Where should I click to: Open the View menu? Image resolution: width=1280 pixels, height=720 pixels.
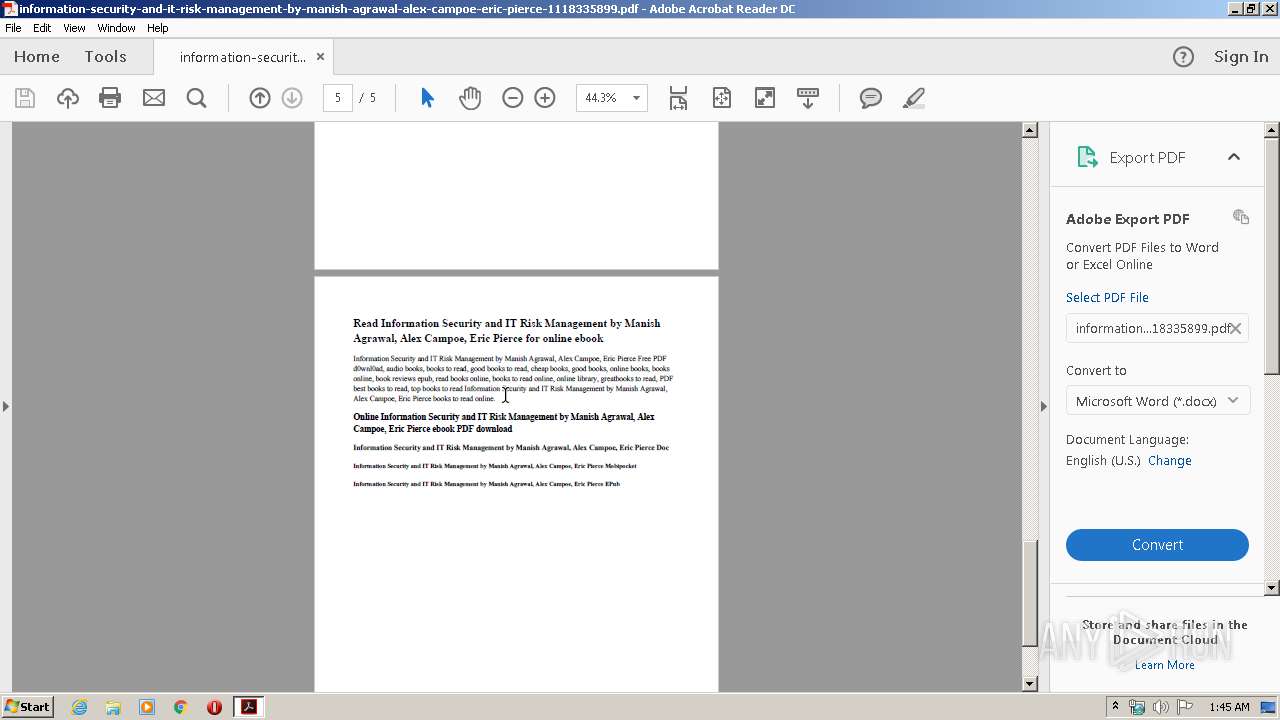click(74, 28)
